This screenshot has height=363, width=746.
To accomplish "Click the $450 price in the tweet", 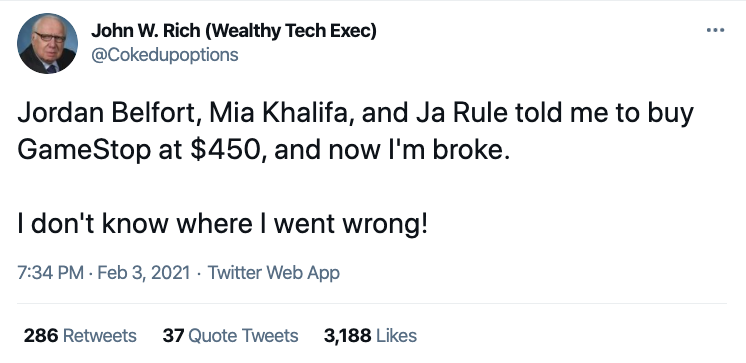I will [x=227, y=150].
